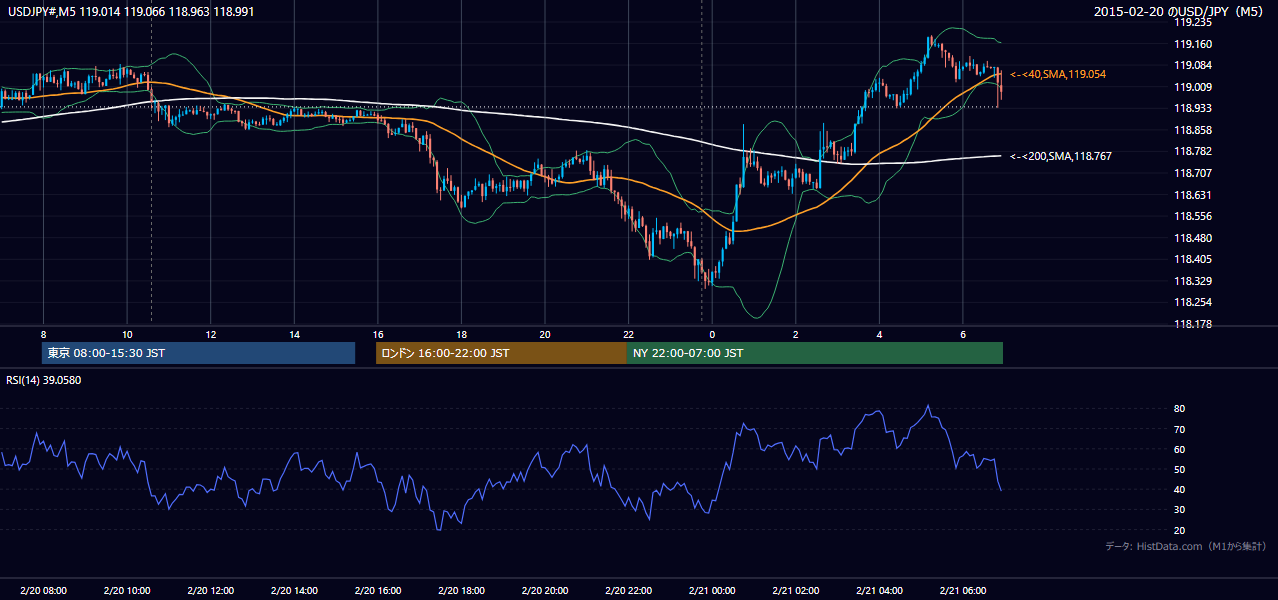Click the 2/20 08:00 time label
Screen dimensions: 1278x600
point(43,590)
